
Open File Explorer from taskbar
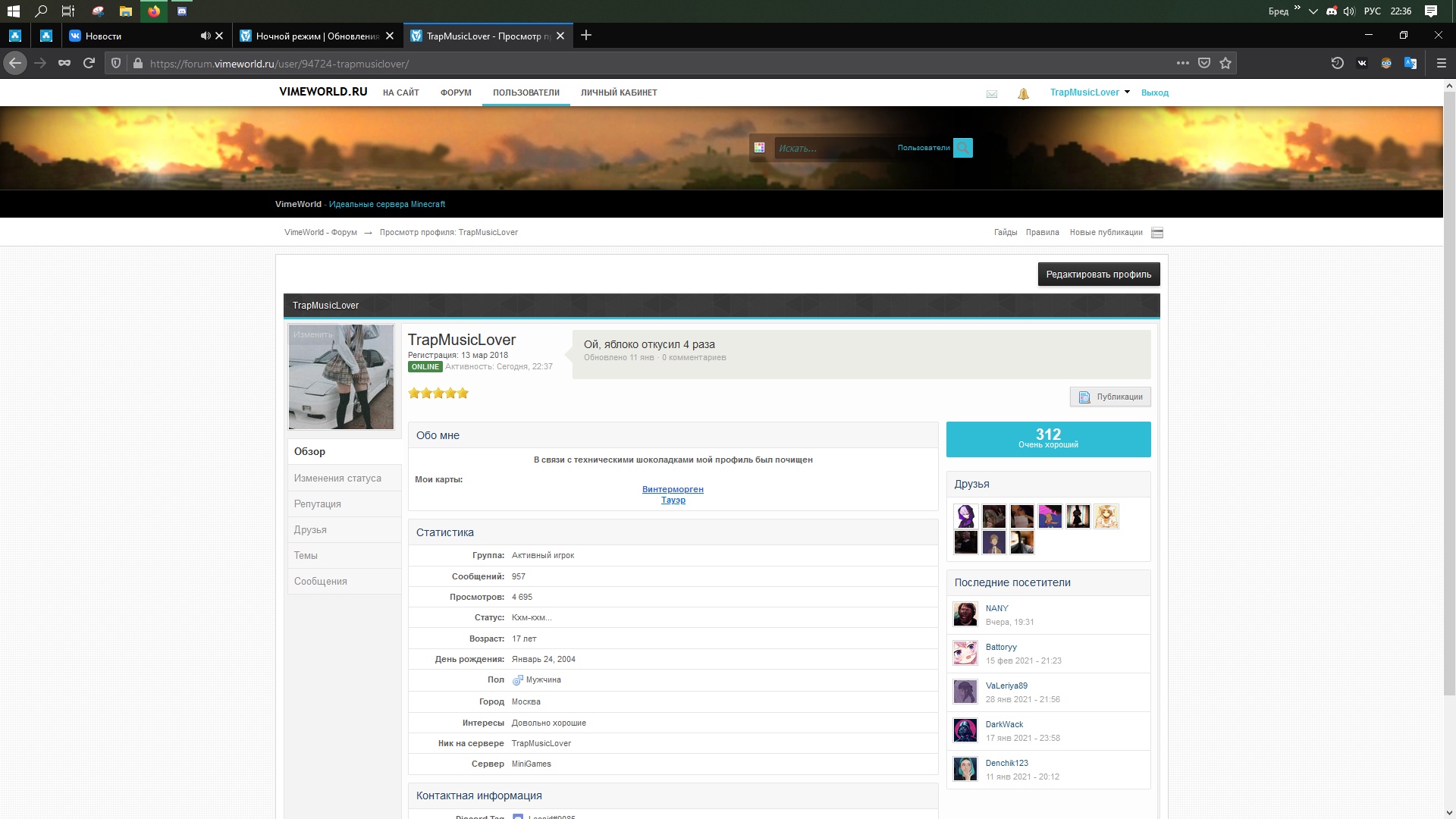coord(126,11)
